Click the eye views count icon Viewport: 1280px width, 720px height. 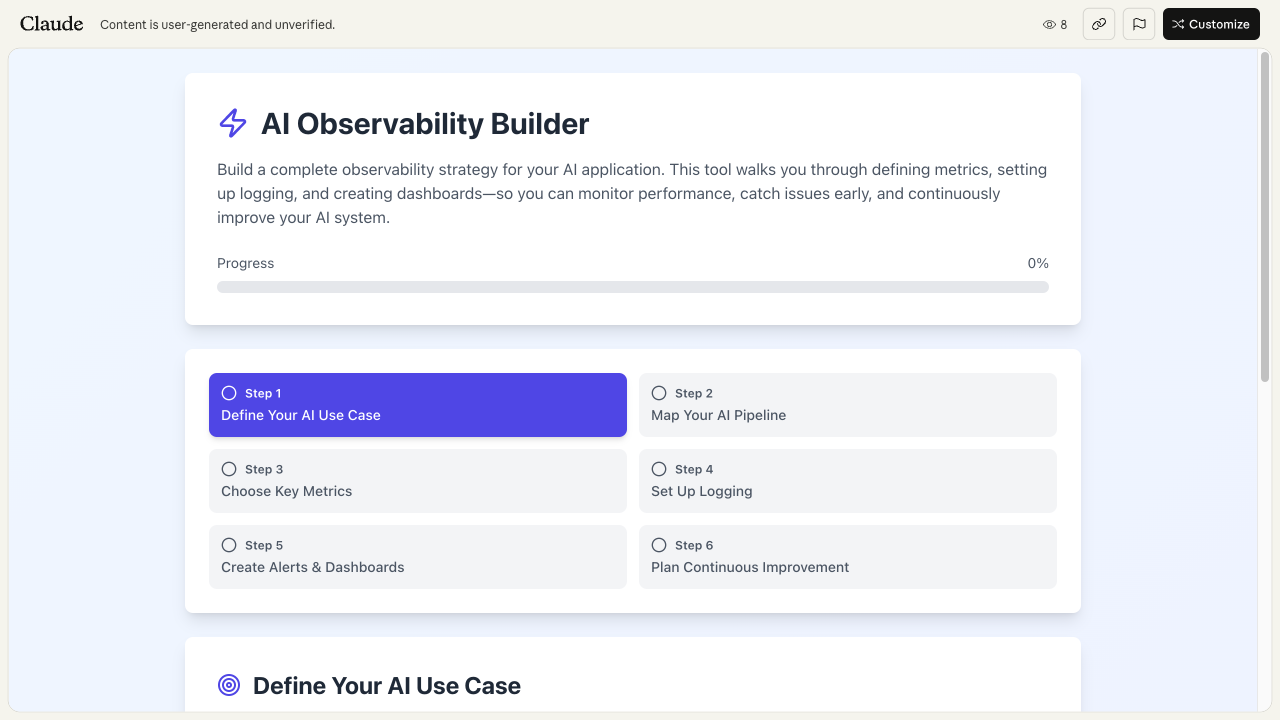[x=1049, y=25]
